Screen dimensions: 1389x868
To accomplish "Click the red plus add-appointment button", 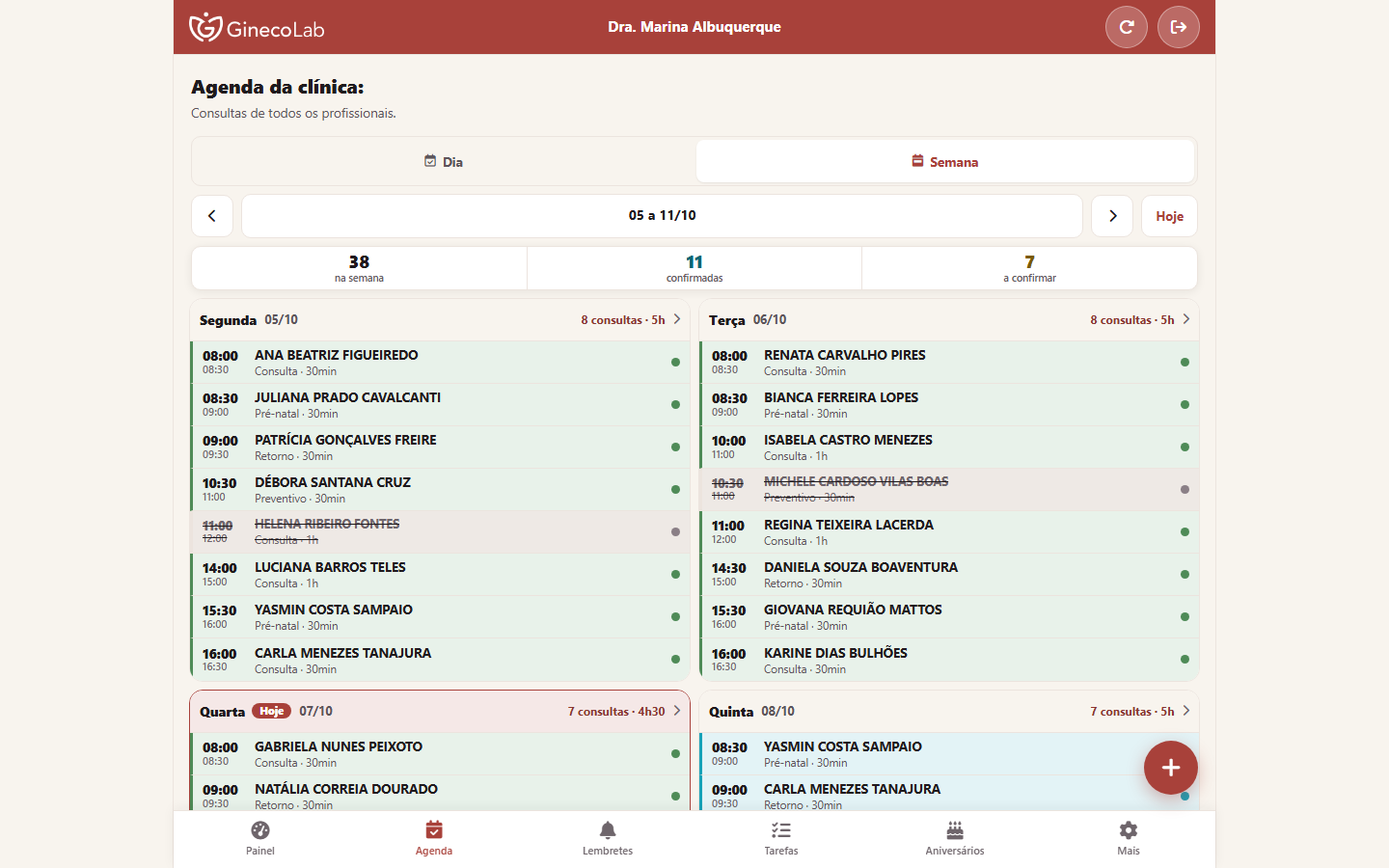I will 1171,768.
